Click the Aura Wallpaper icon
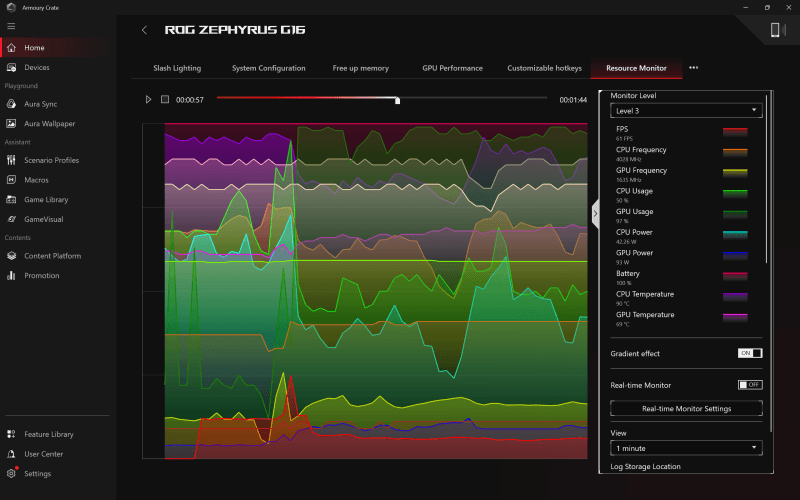Viewport: 800px width, 500px height. 11,123
